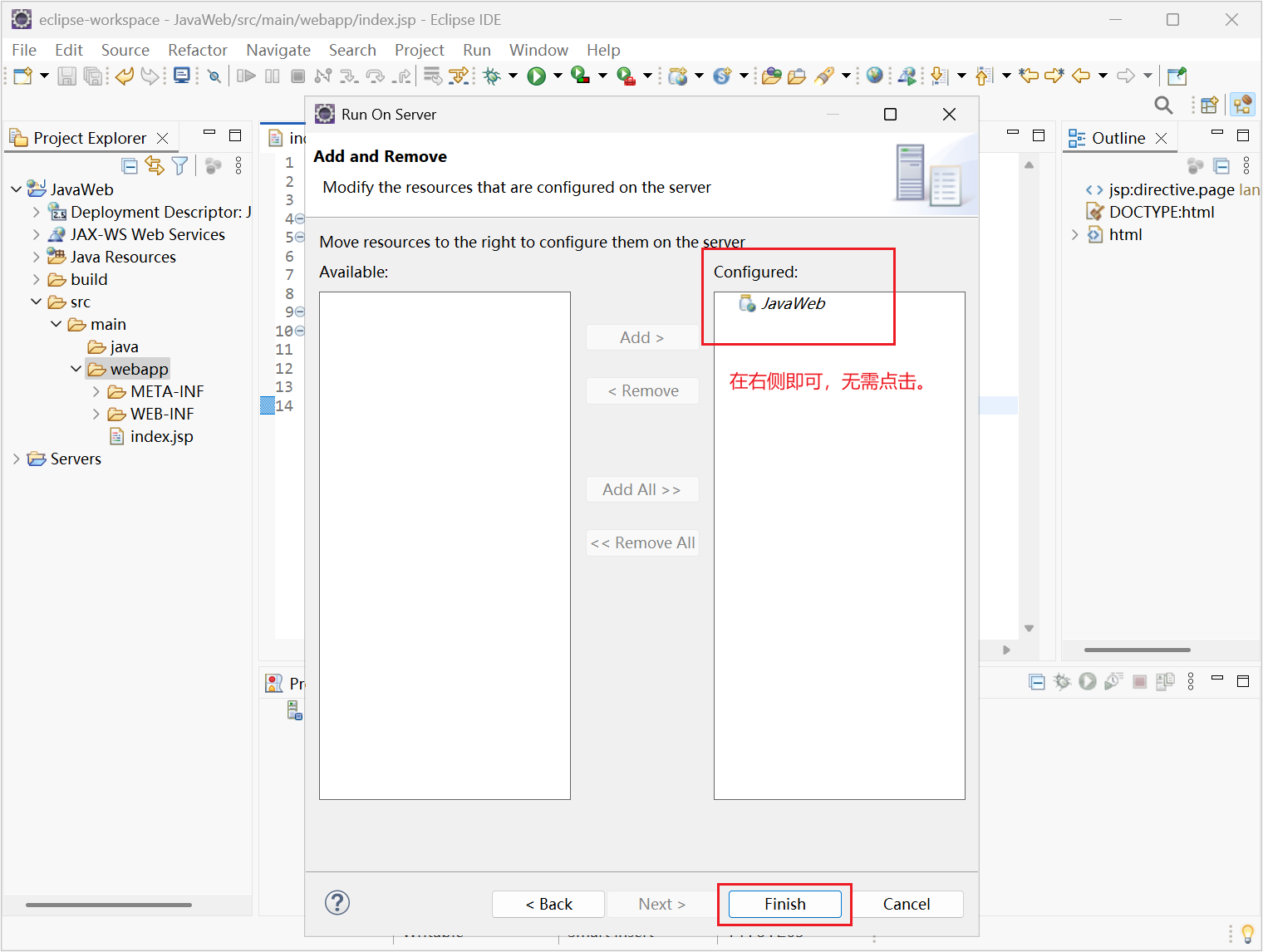Collapse the webapp folder
Screen dimensions: 1263x952
(76, 369)
